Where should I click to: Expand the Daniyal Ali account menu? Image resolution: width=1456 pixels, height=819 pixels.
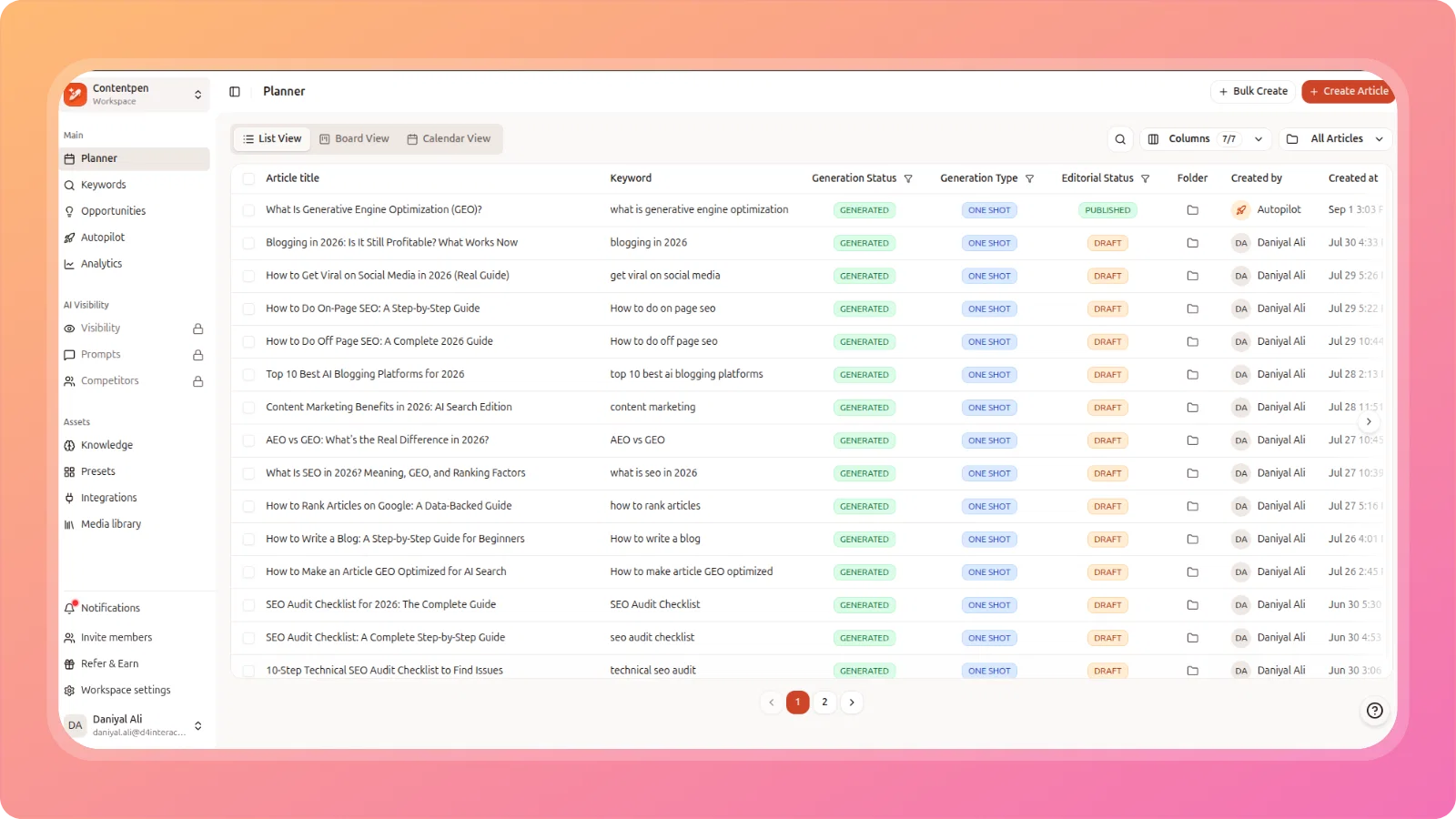[135, 725]
